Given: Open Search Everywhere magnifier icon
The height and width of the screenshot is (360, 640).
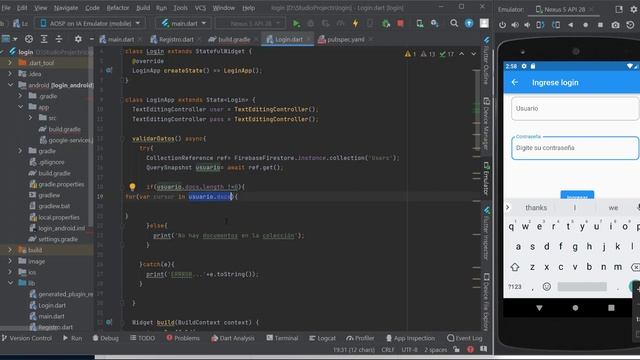Looking at the screenshot, I should (454, 23).
